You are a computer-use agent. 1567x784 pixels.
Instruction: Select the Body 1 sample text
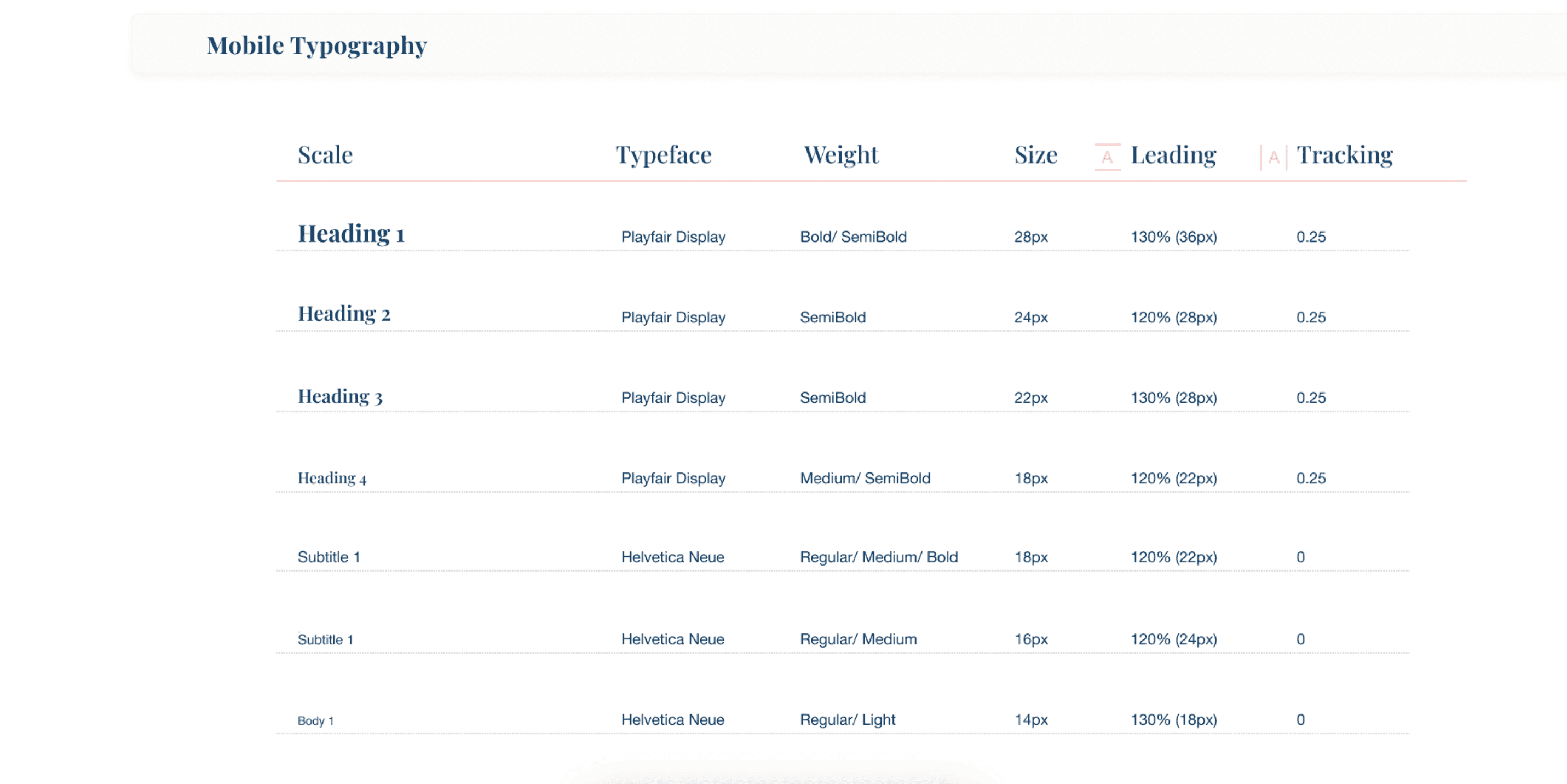[x=315, y=720]
